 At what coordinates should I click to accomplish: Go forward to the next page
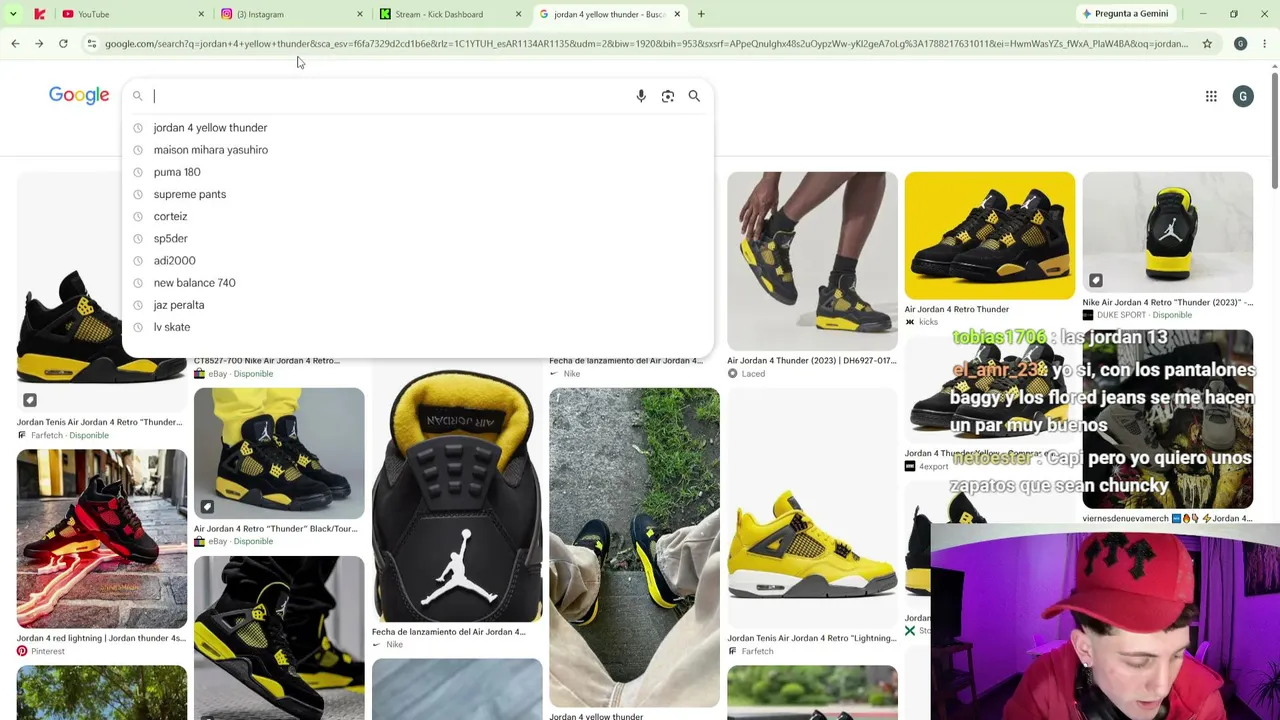coord(39,44)
